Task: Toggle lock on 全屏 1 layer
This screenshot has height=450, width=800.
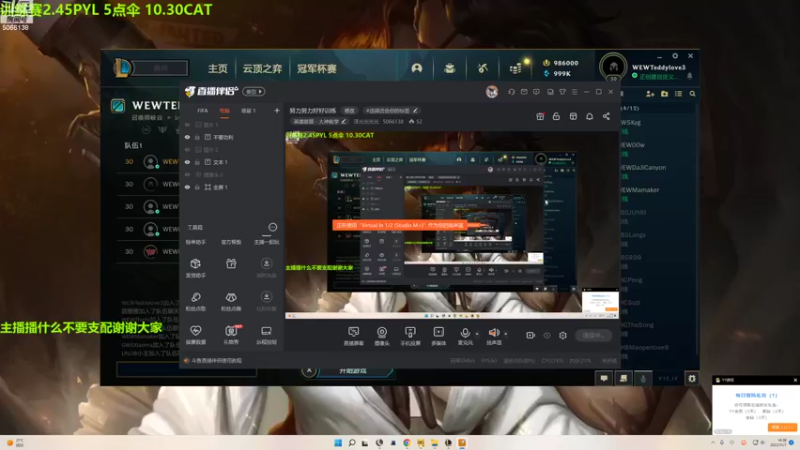Action: click(197, 187)
